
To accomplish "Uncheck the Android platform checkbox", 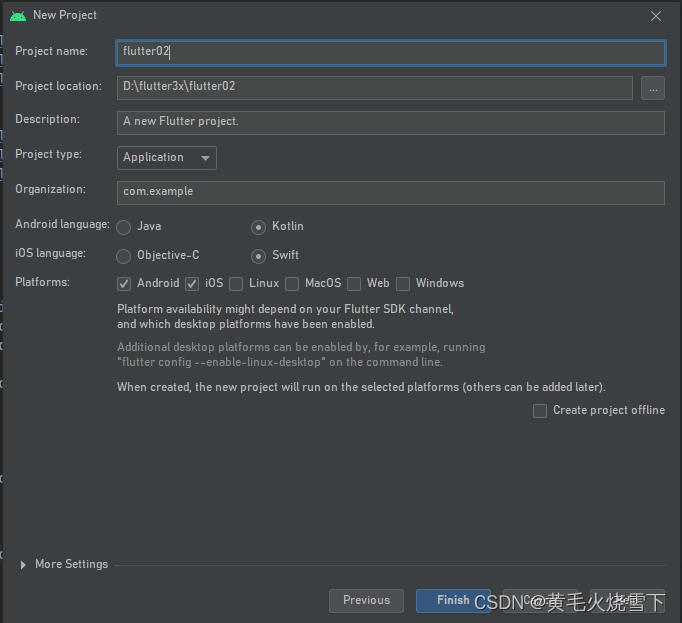I will (124, 284).
